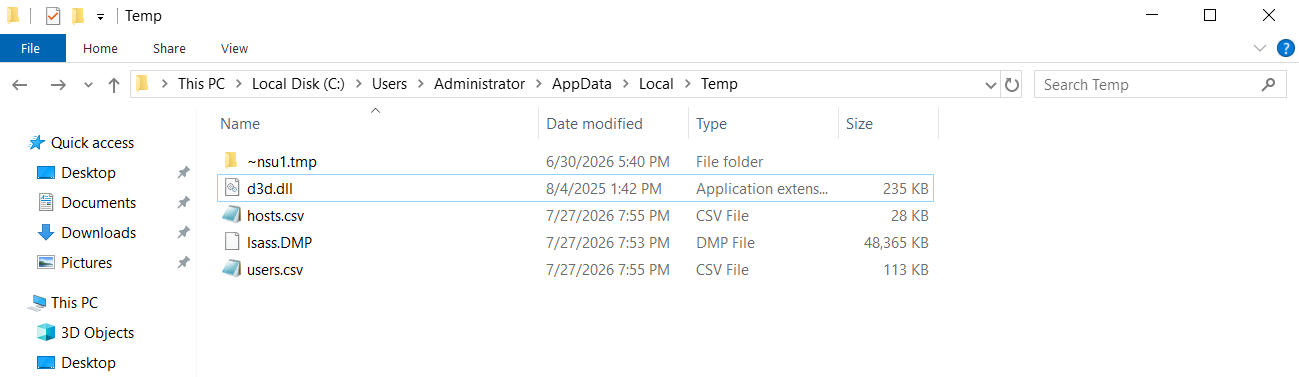Click Local breadcrumb in address bar

pos(656,84)
